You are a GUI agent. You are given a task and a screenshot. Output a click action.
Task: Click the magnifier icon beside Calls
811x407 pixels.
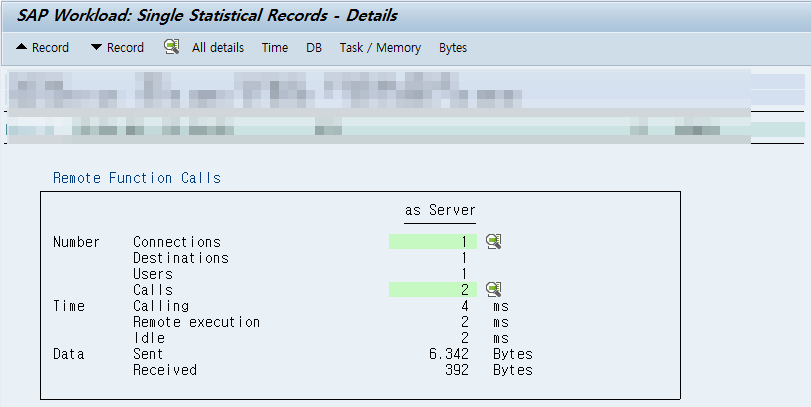coord(493,290)
